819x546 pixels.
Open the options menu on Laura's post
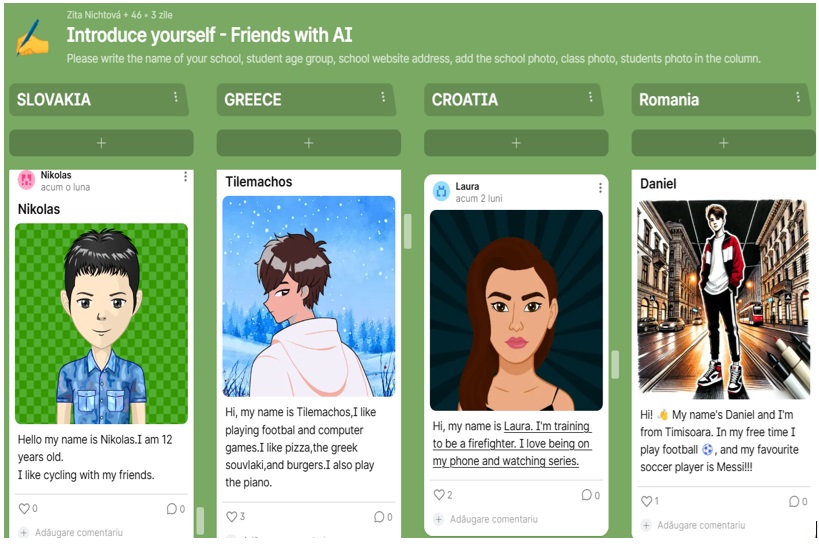tap(600, 188)
